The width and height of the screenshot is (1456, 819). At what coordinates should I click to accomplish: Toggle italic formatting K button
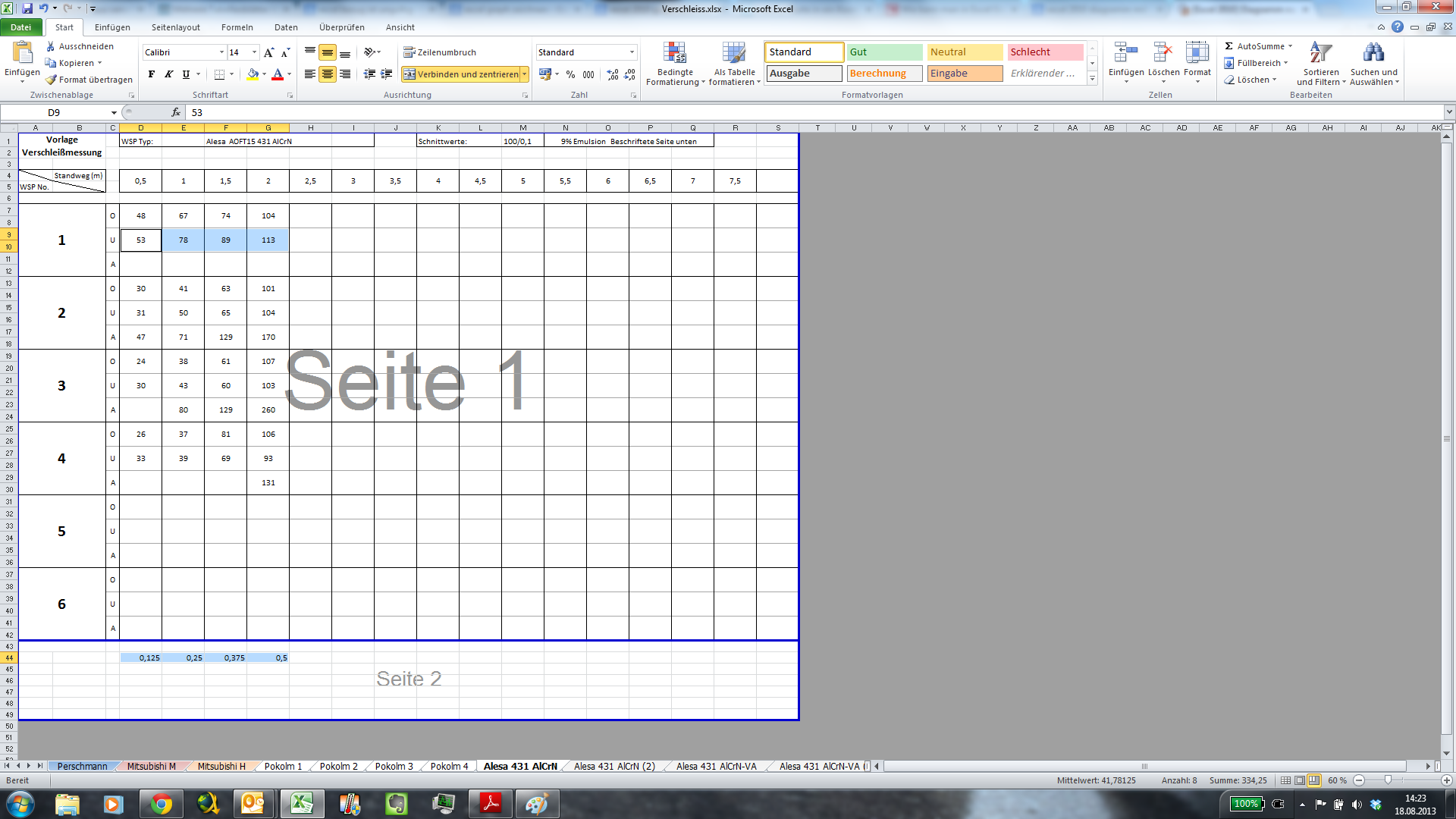pos(168,74)
